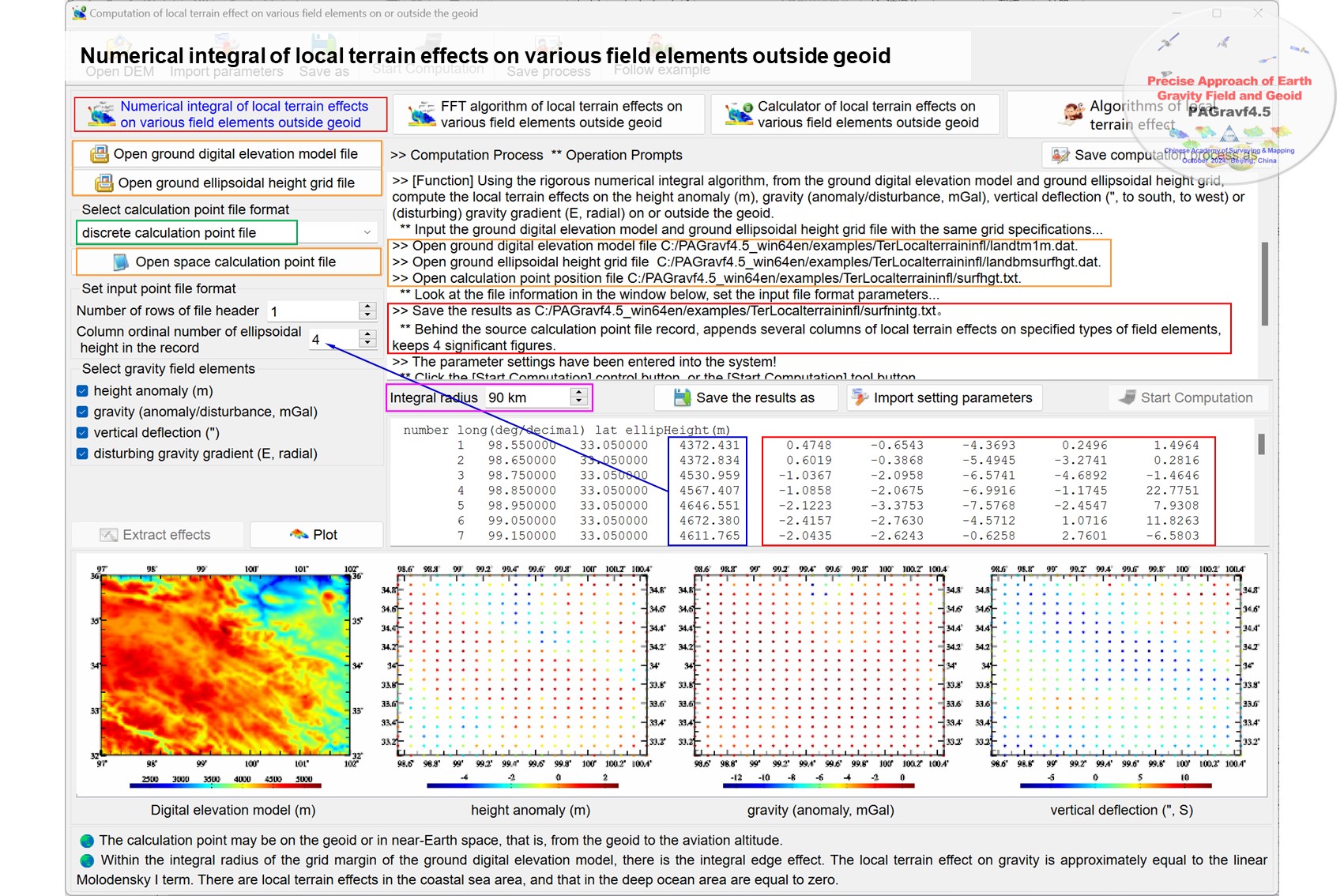
Task: Decrease number of rows of file header
Action: point(367,315)
